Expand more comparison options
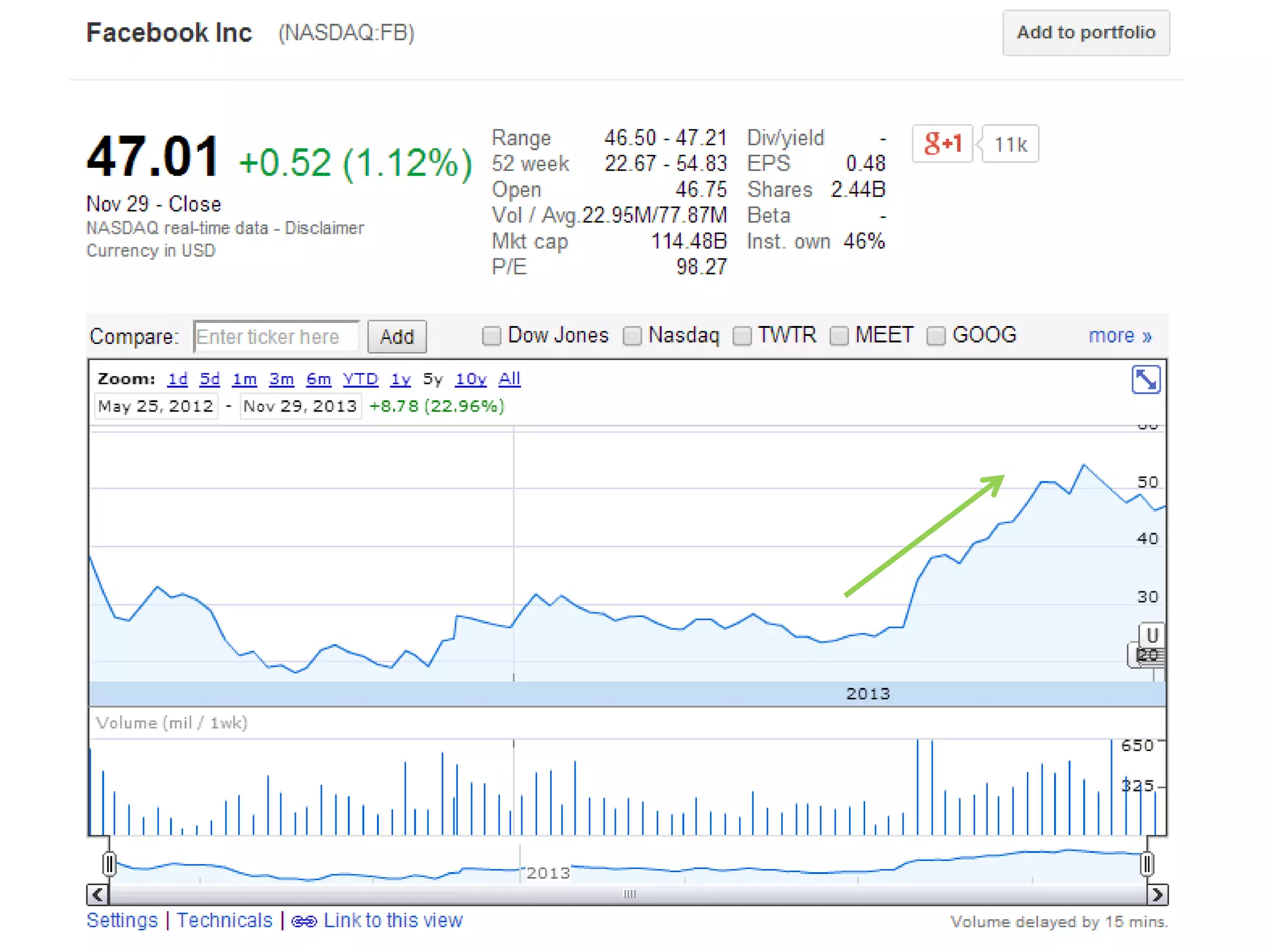1270x952 pixels. pos(1119,336)
